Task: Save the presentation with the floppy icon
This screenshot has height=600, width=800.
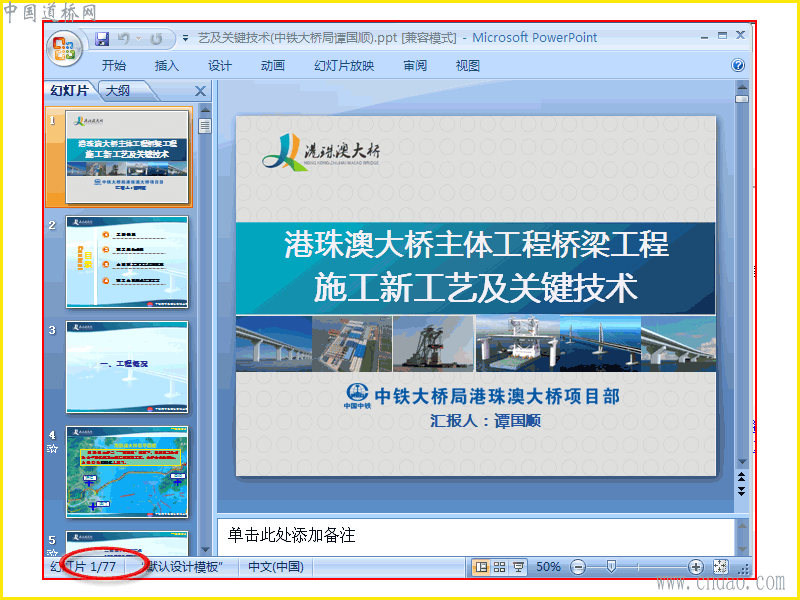Action: pos(102,39)
